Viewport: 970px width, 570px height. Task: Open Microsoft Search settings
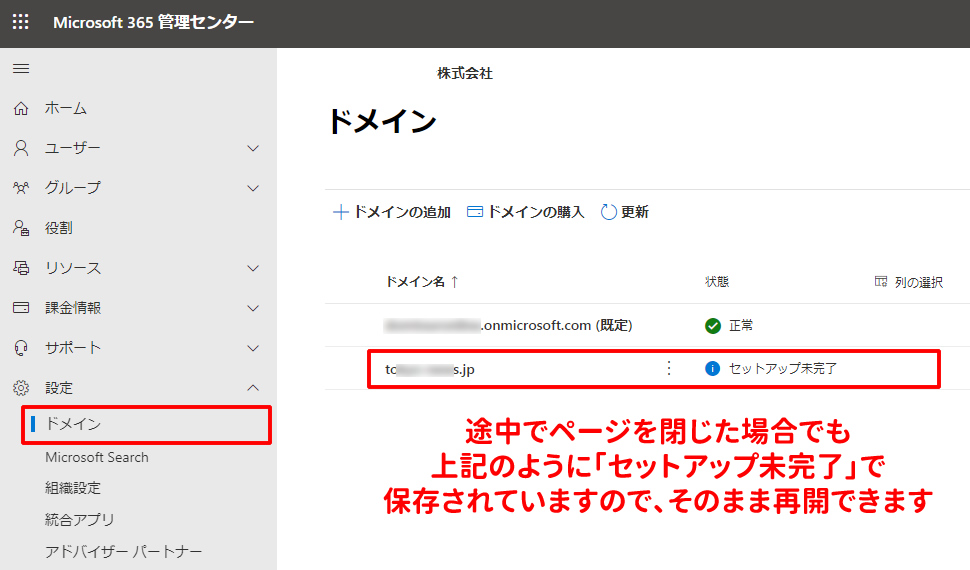pos(97,457)
